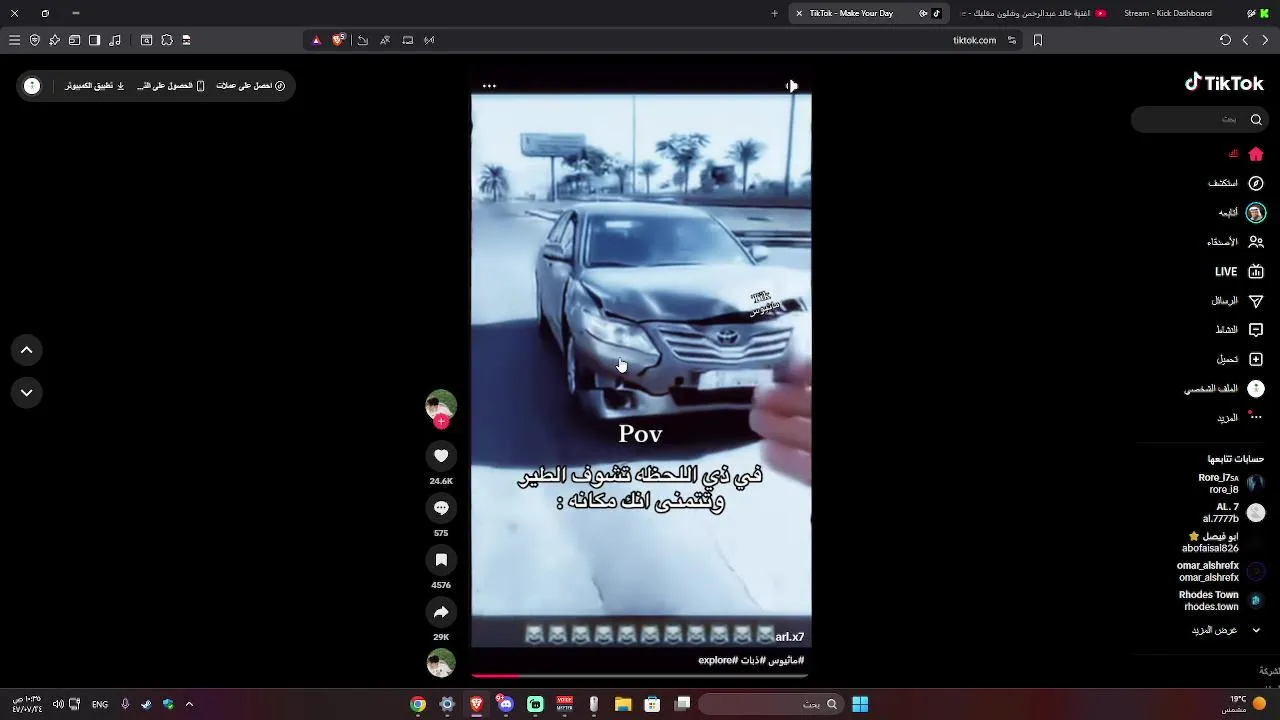Image resolution: width=1280 pixels, height=720 pixels.
Task: Expand the system tray hidden icons chevron
Action: [189, 704]
